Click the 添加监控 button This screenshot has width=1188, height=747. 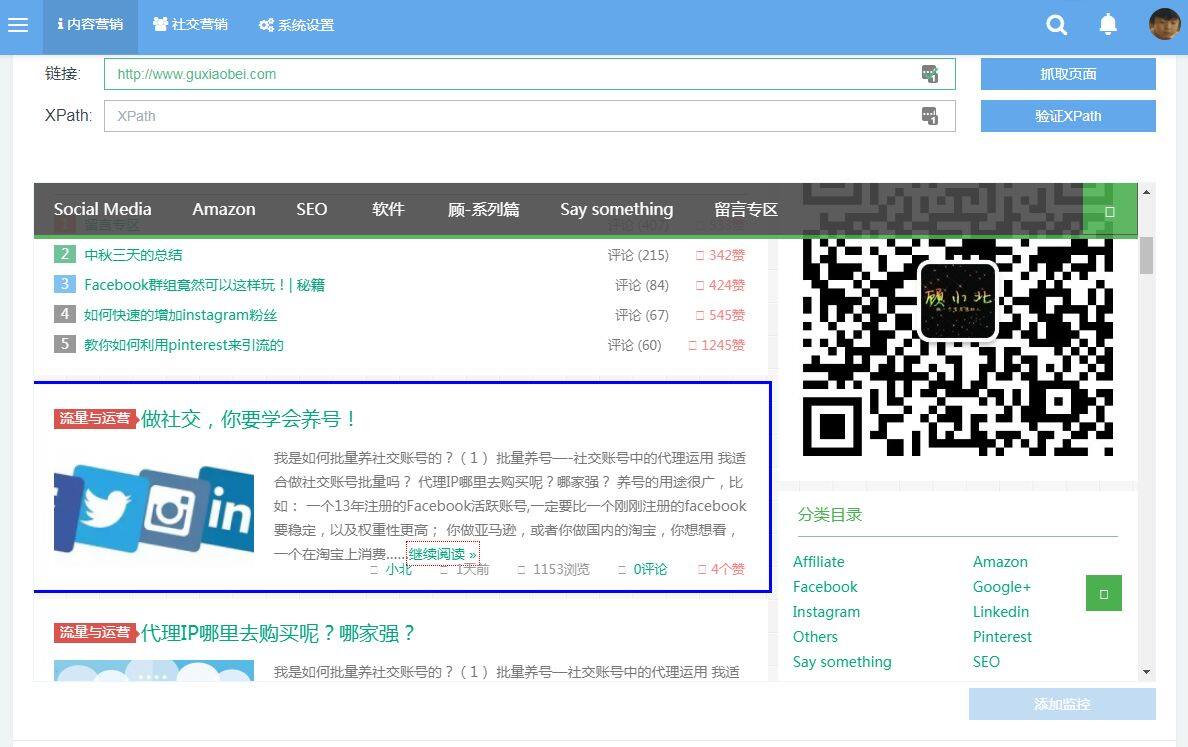pos(1062,705)
